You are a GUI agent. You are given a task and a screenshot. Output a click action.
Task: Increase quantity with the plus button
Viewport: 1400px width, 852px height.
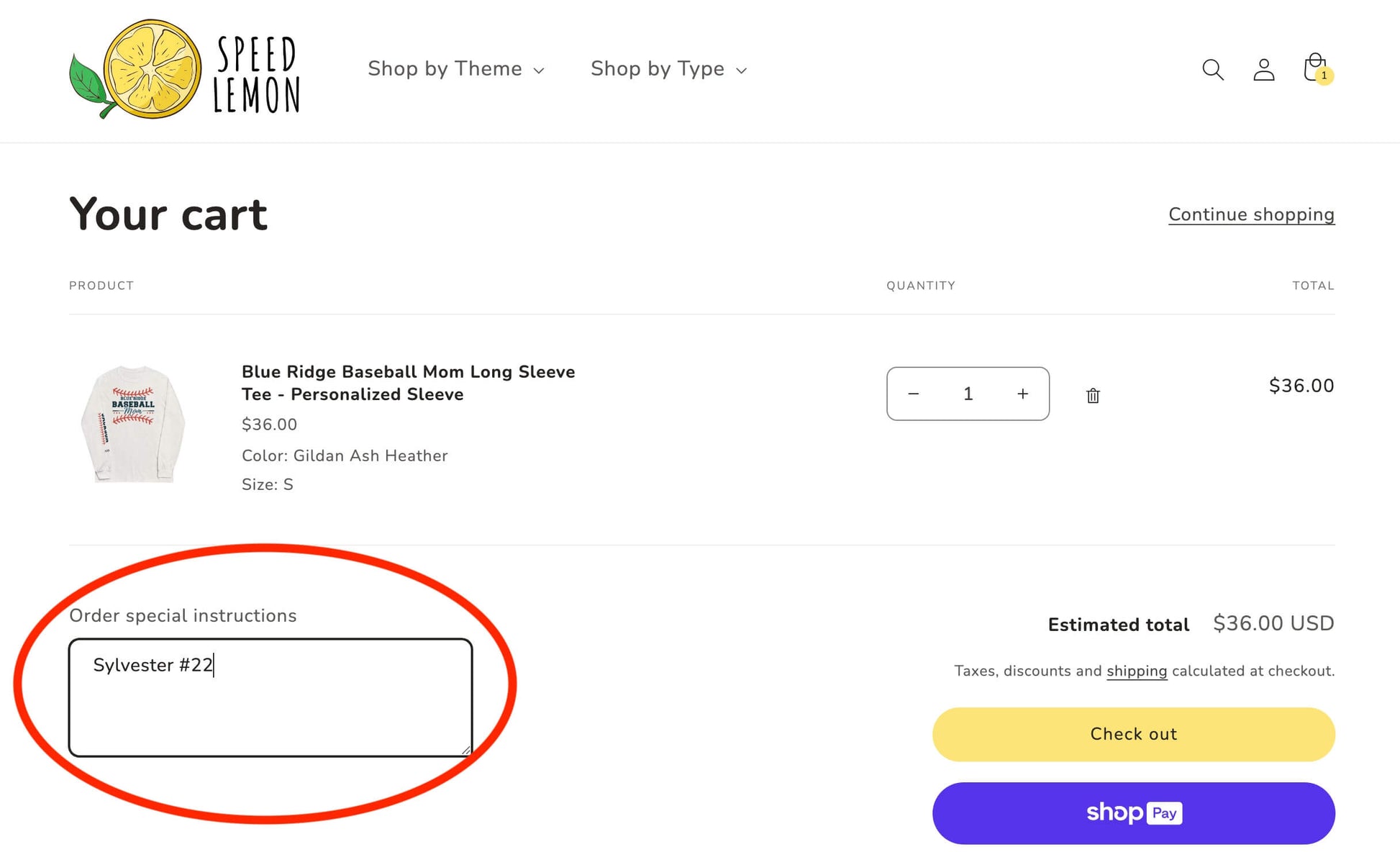click(1022, 394)
